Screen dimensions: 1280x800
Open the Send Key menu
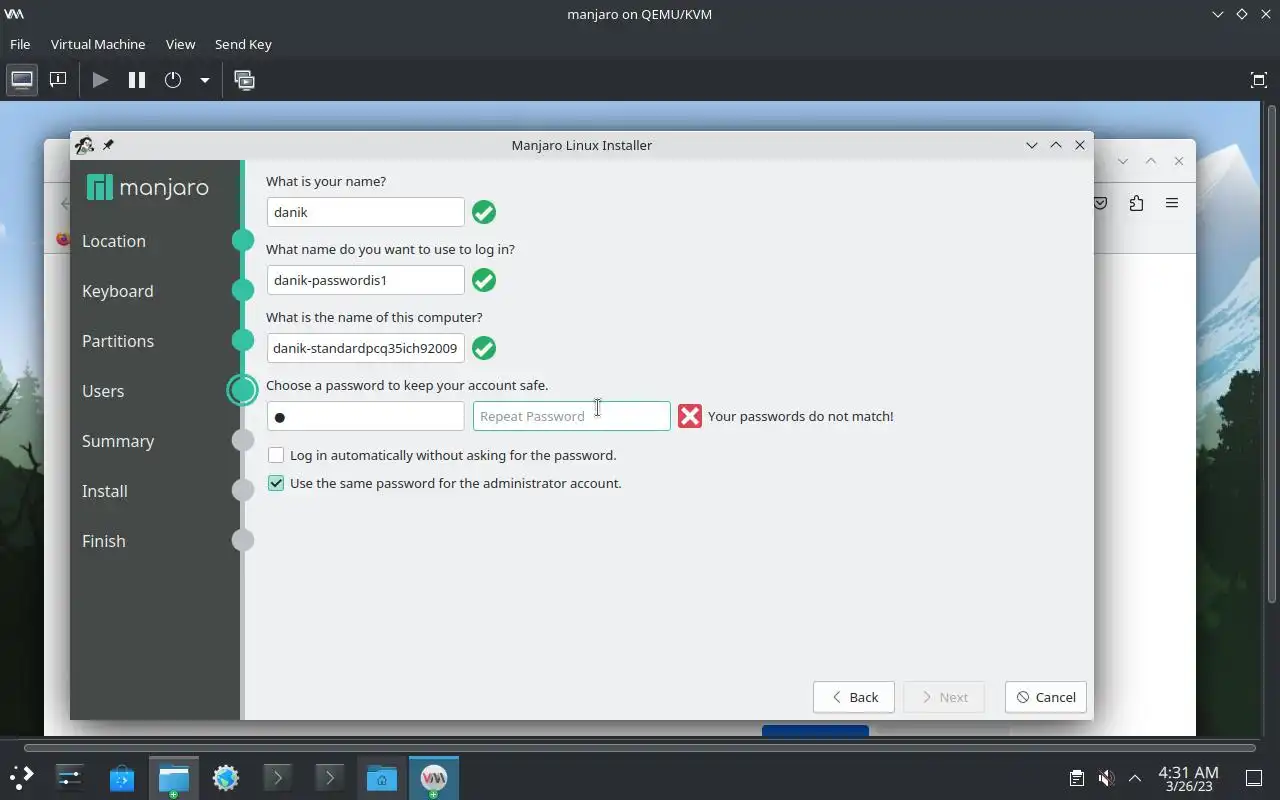point(243,44)
